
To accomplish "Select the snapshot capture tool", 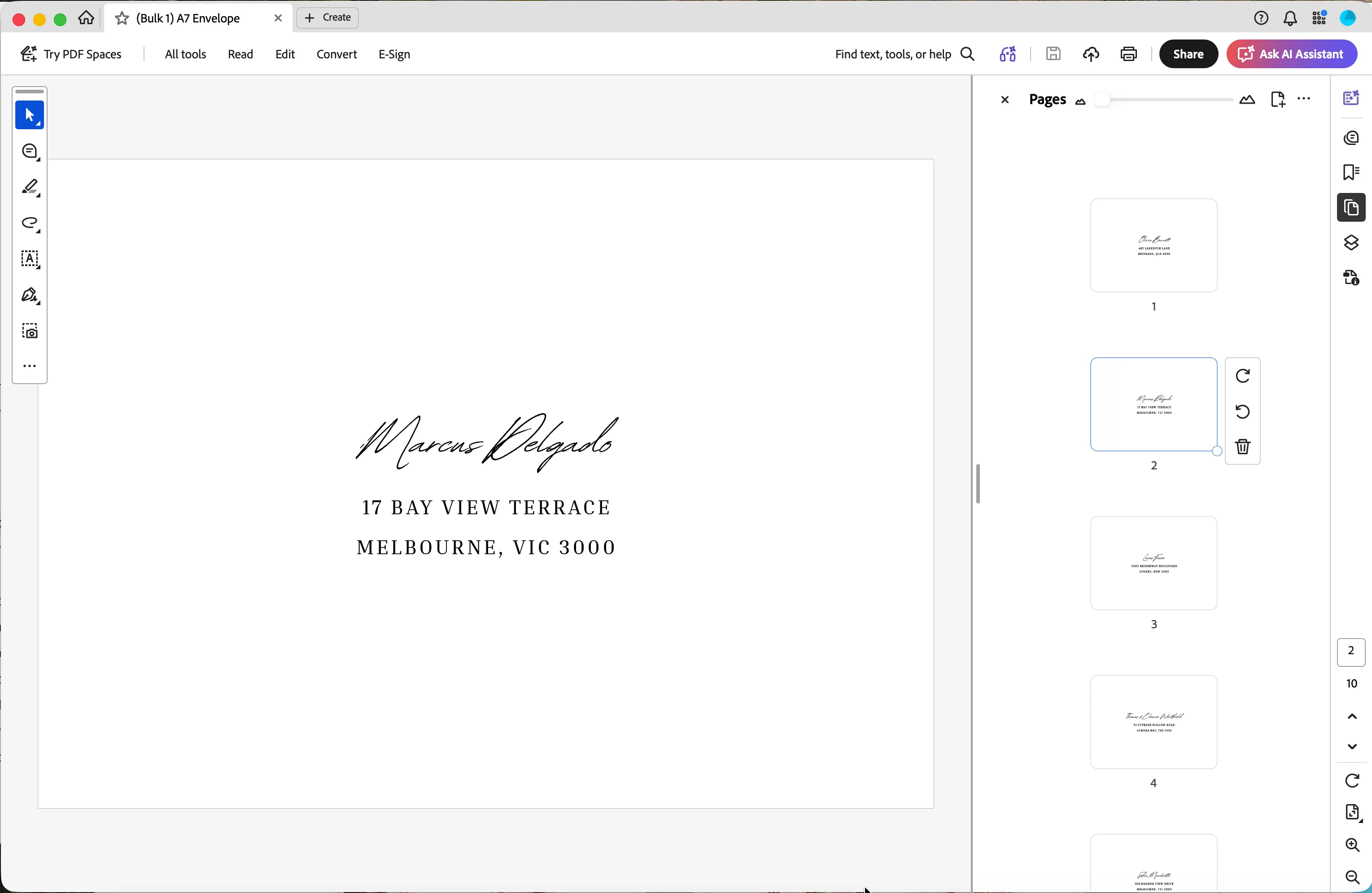I will (x=30, y=332).
